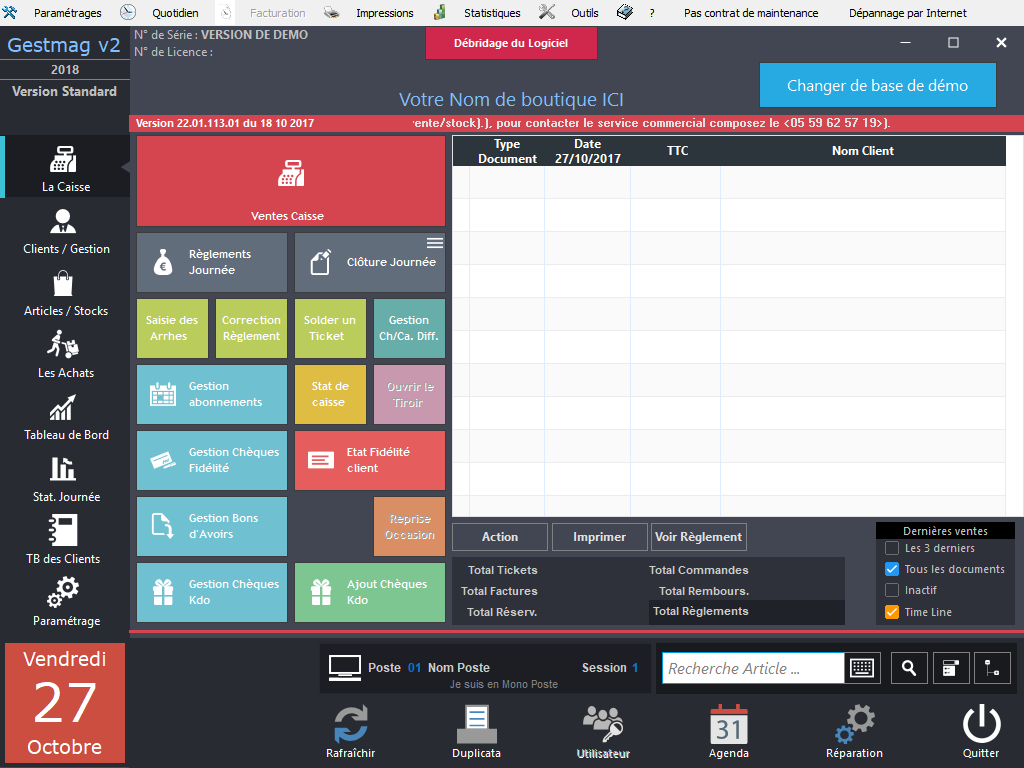Open TB des Clients sidebar section
Image resolution: width=1024 pixels, height=768 pixels.
pos(65,541)
